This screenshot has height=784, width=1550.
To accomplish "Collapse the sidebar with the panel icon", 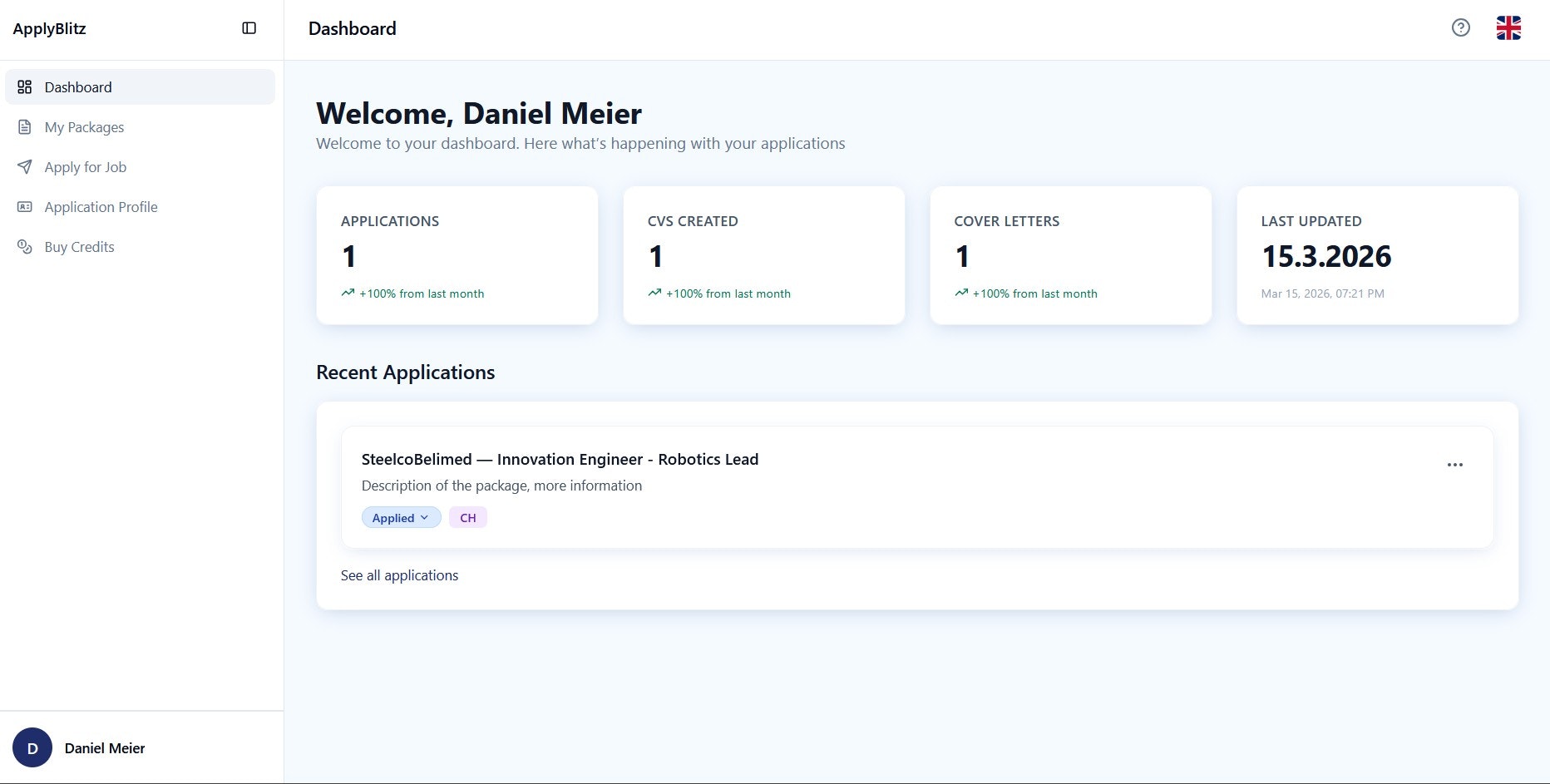I will [249, 28].
